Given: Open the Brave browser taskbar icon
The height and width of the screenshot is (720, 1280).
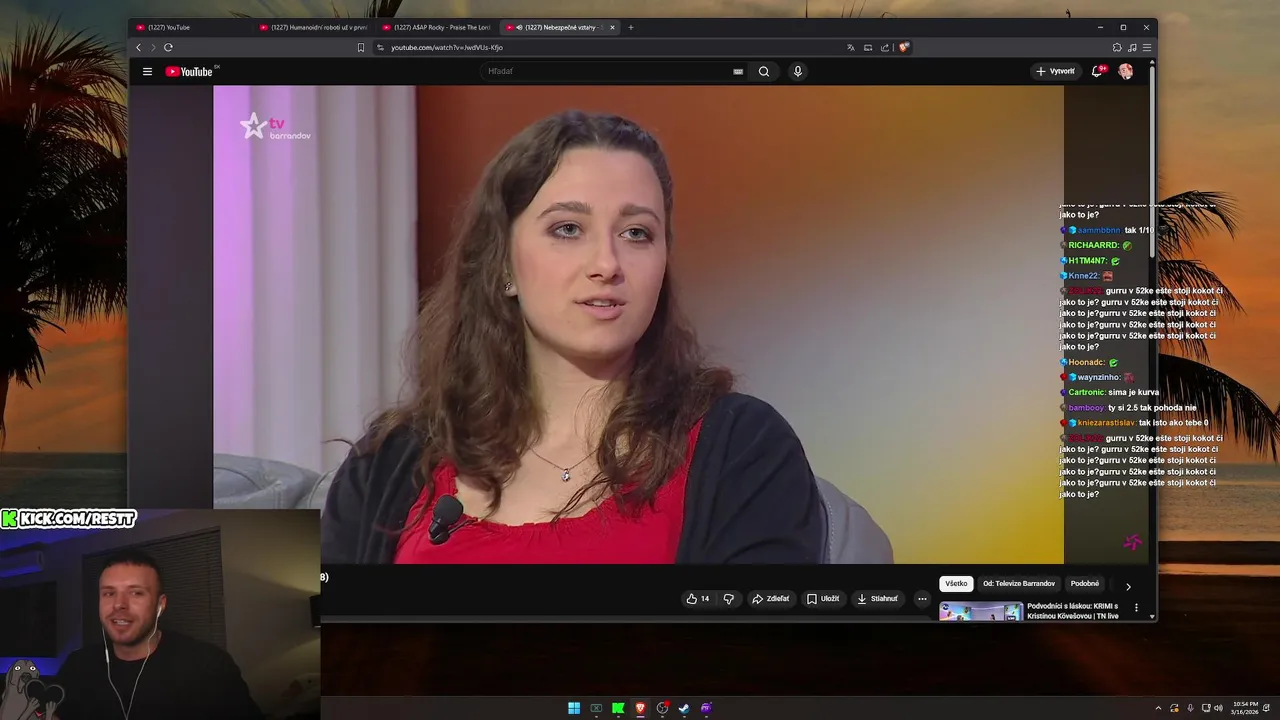Looking at the screenshot, I should coord(640,708).
